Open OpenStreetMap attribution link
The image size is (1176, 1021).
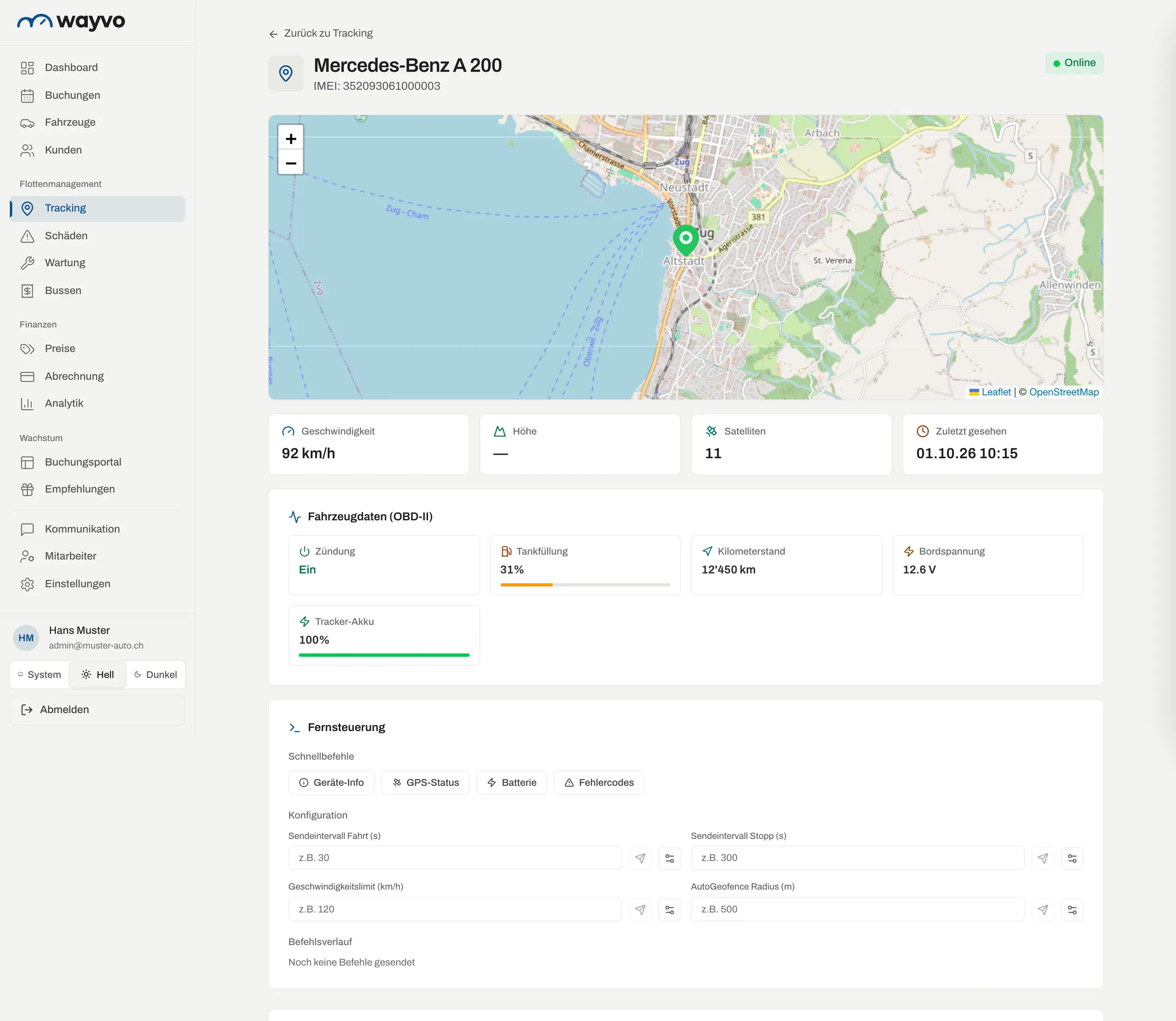(1064, 392)
